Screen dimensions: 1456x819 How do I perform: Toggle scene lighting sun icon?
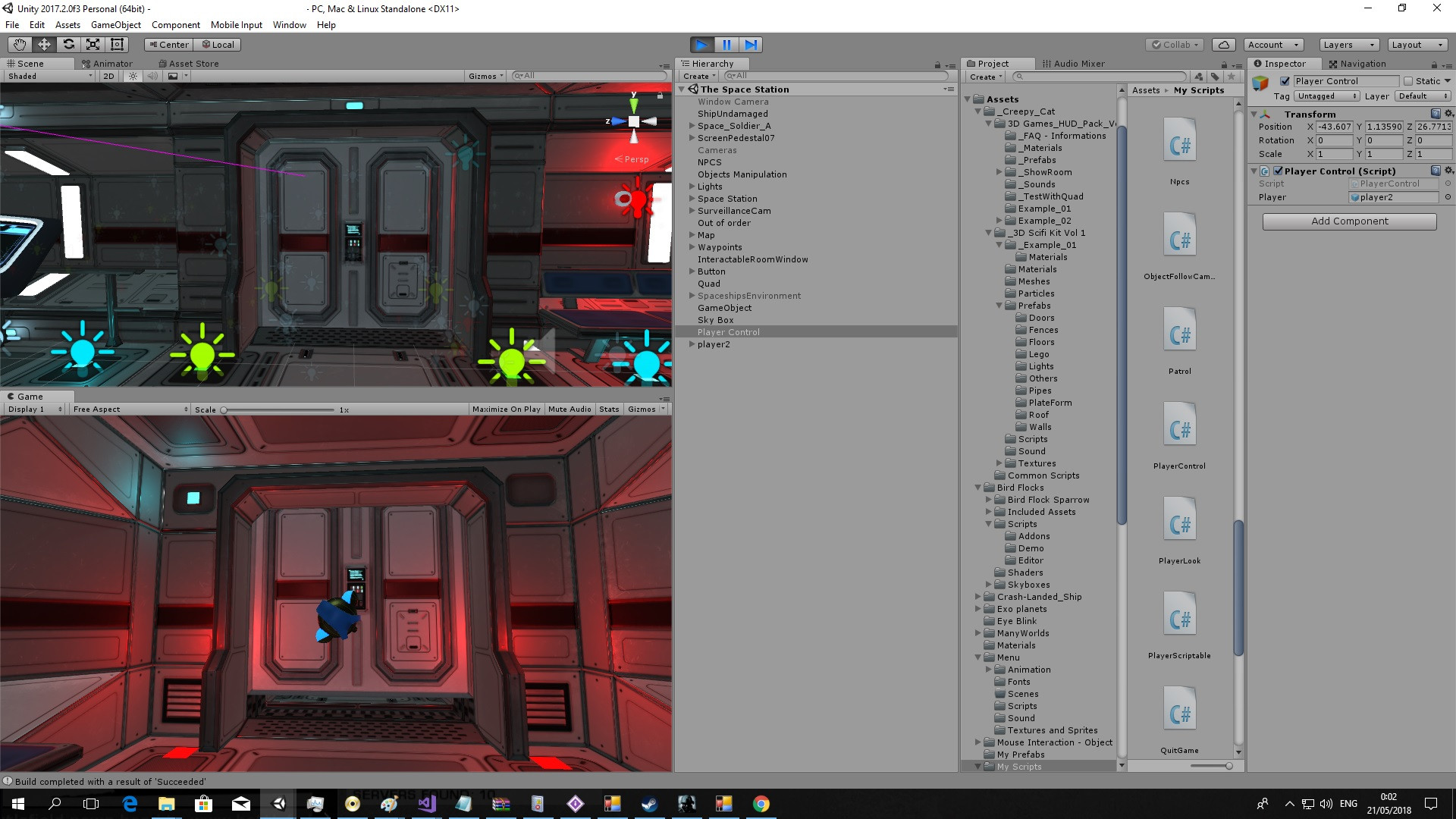click(x=133, y=76)
